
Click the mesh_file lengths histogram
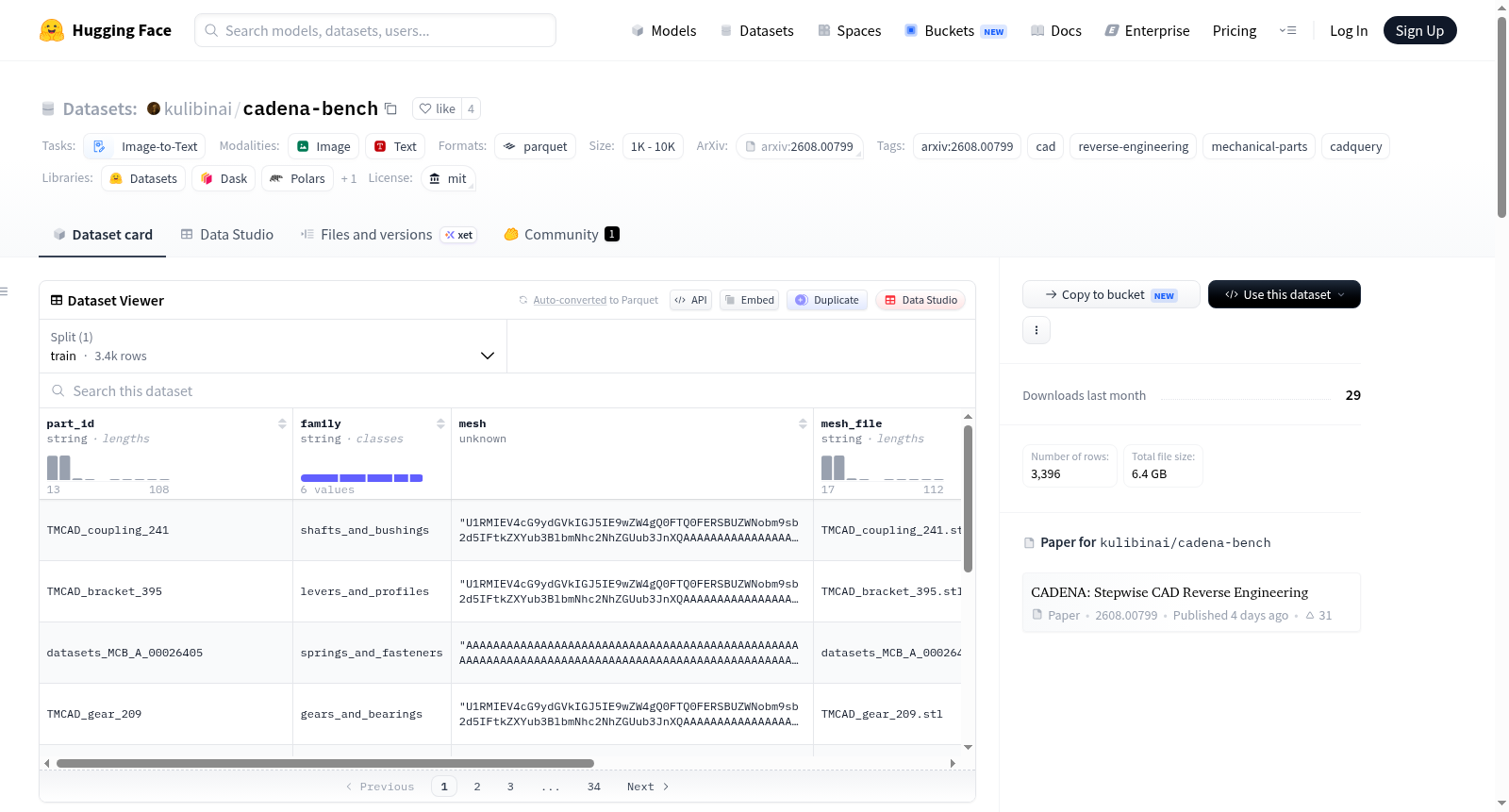(883, 468)
